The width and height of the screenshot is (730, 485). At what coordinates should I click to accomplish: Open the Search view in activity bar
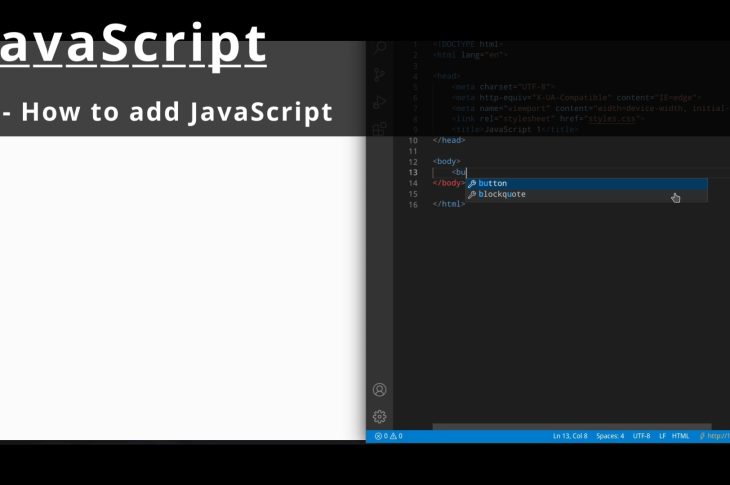(x=380, y=47)
